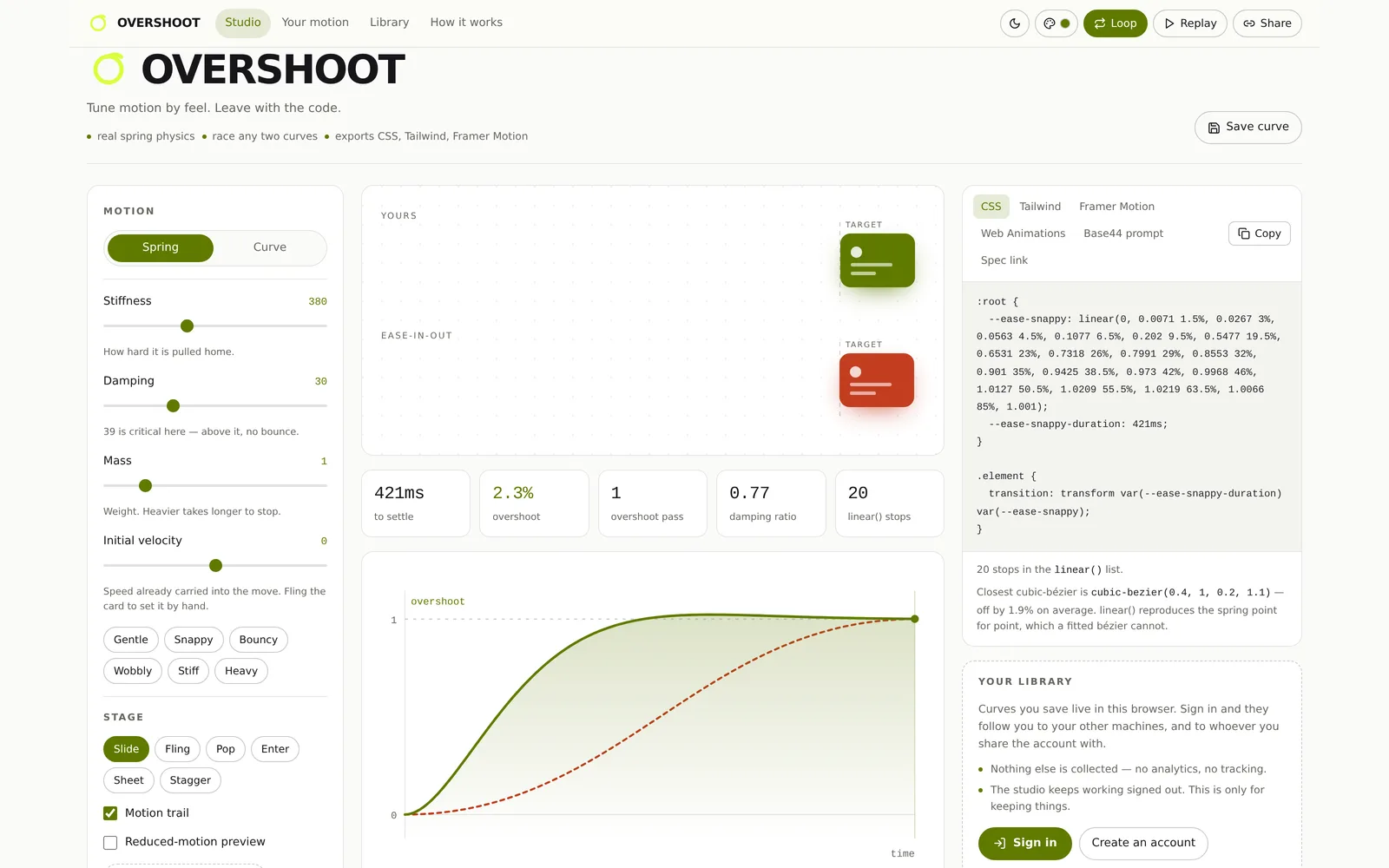Switch to the Studio tab
This screenshot has width=1389, height=868.
pyautogui.click(x=243, y=23)
